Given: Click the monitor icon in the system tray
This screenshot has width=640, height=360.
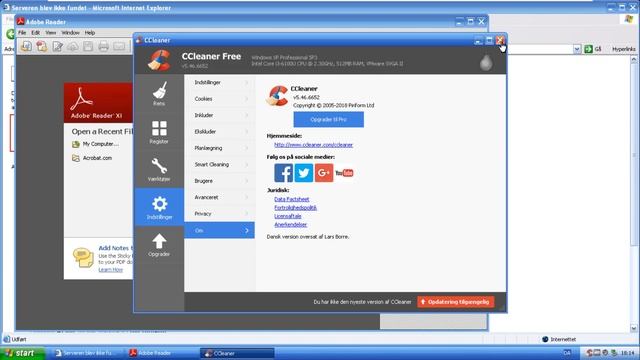Looking at the screenshot, I should (597, 353).
